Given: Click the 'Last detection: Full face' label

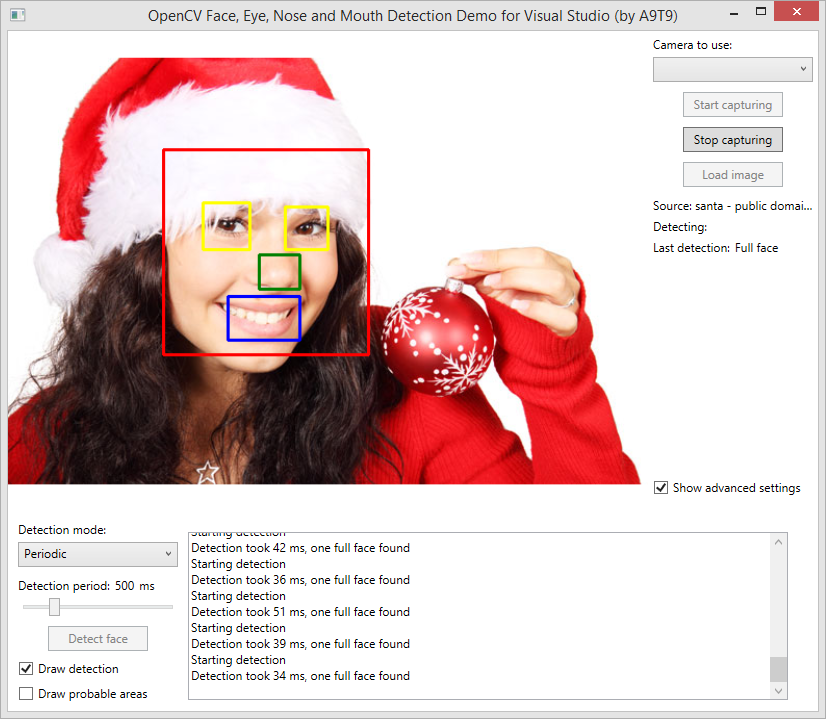Looking at the screenshot, I should coord(715,248).
